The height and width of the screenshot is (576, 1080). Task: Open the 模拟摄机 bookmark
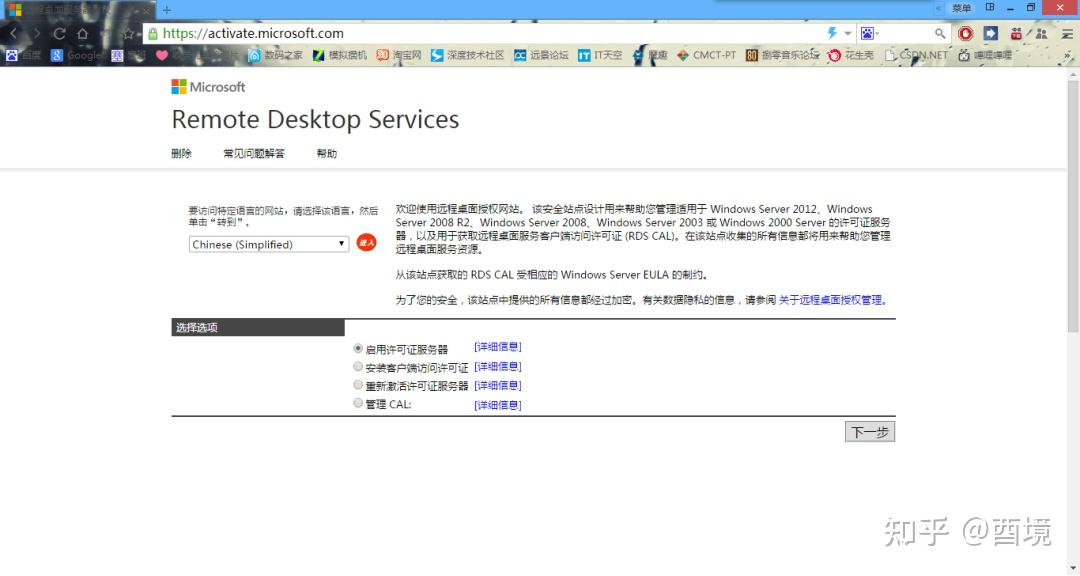pos(340,55)
